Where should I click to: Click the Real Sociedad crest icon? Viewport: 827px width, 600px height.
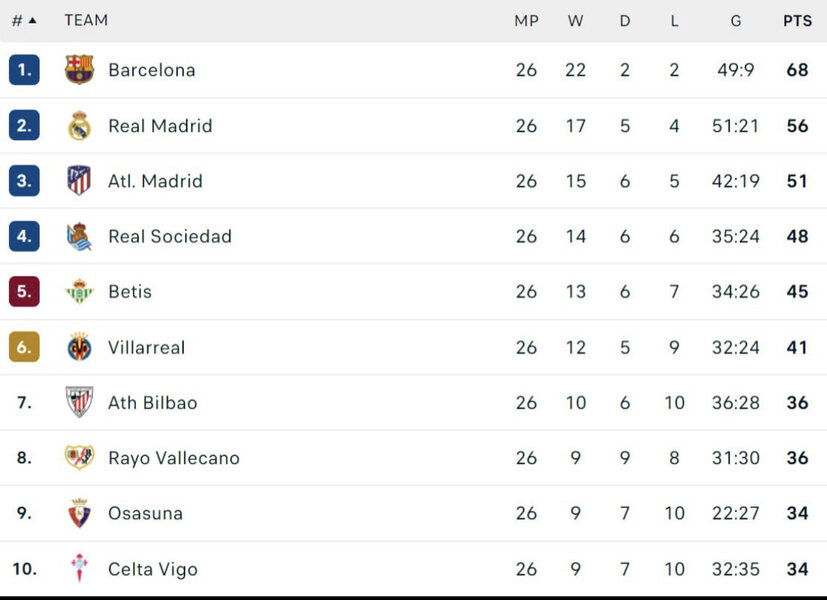pos(79,237)
